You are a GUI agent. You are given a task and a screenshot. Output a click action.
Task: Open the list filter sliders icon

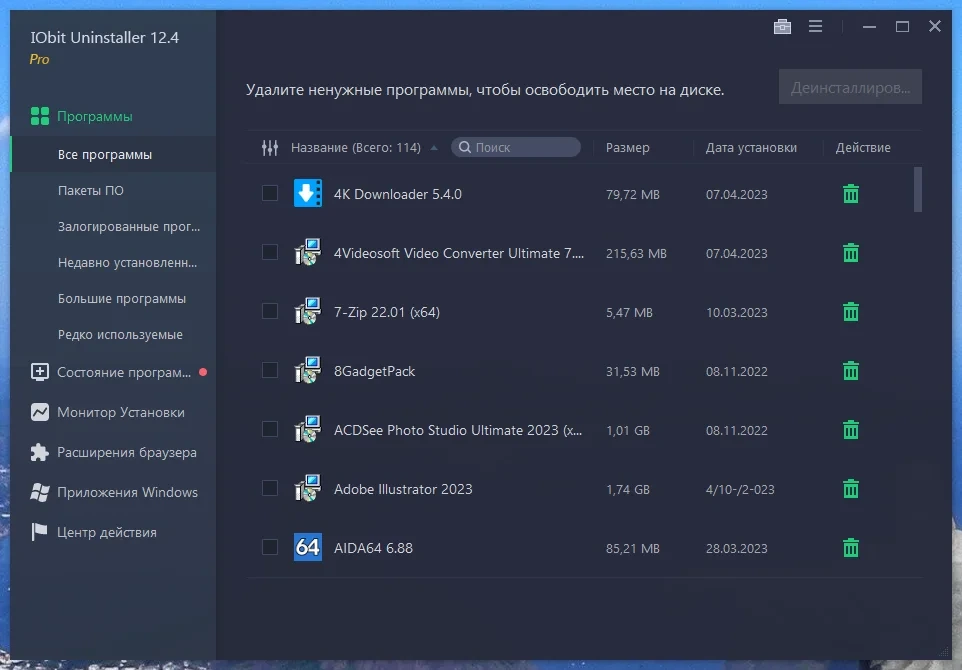coord(270,147)
